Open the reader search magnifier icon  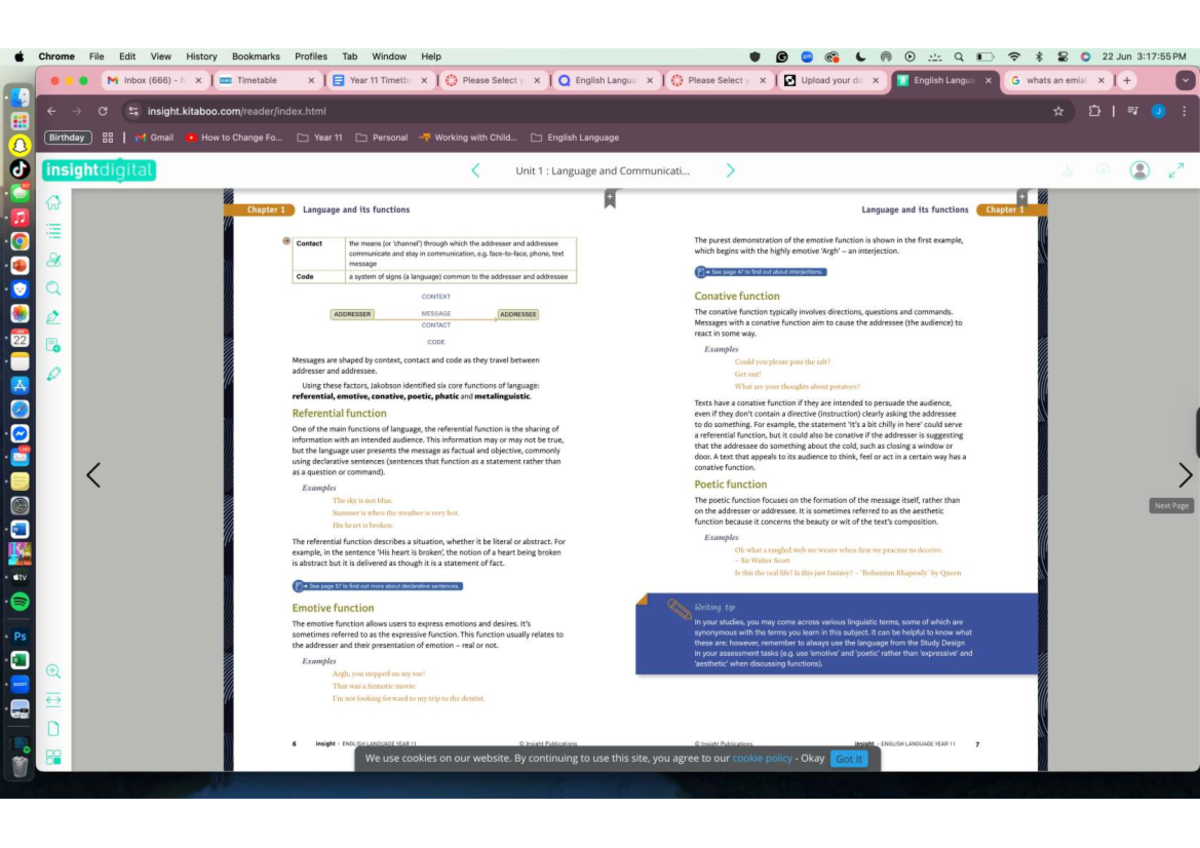54,288
